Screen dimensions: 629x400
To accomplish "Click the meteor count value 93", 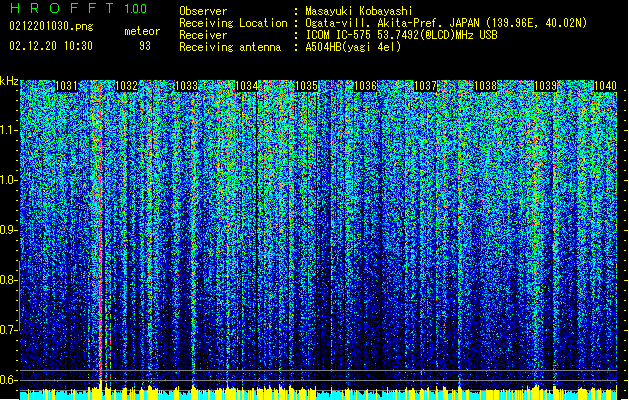I will tap(145, 46).
